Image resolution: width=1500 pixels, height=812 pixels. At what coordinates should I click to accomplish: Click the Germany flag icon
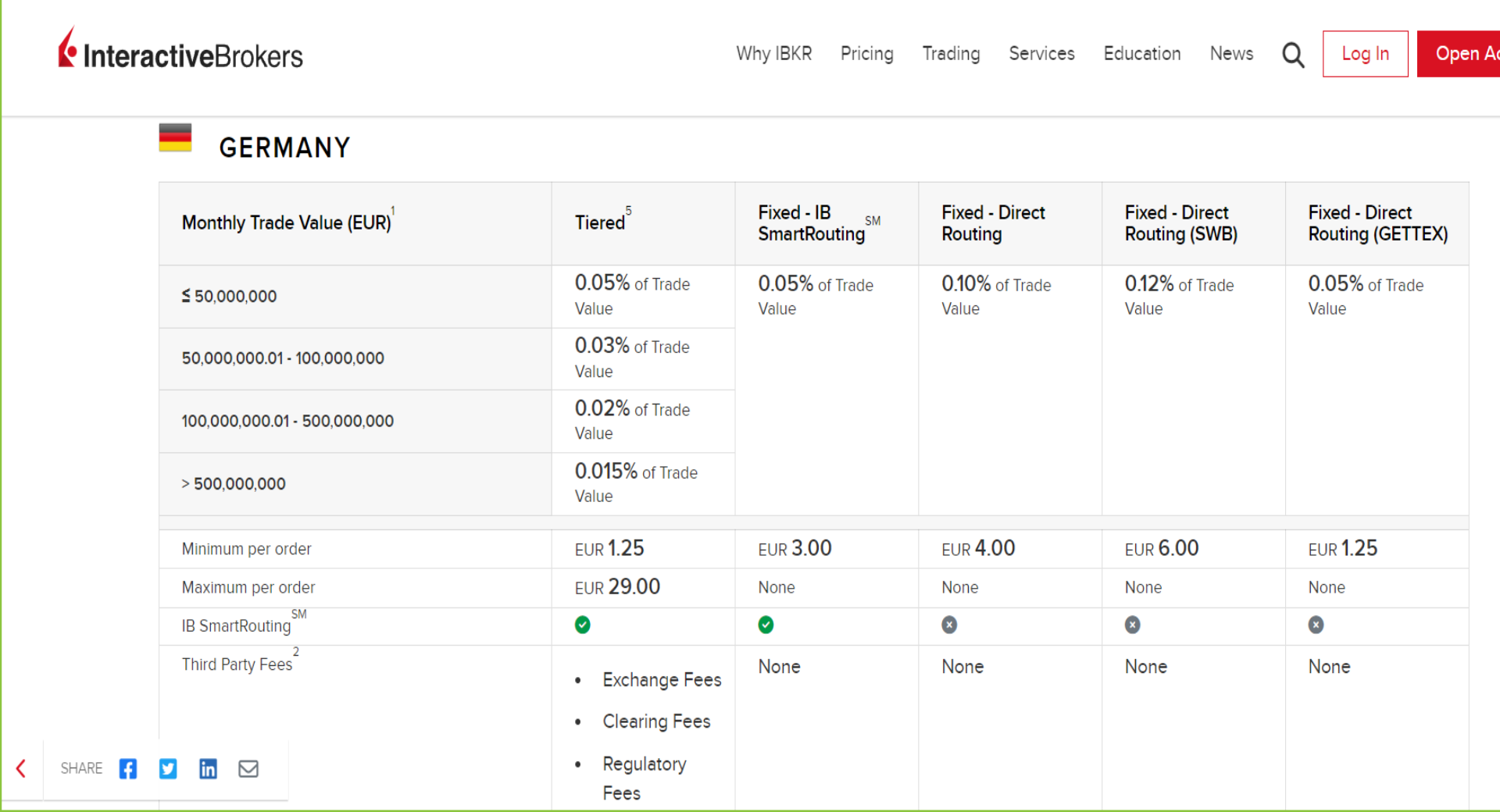click(x=175, y=138)
